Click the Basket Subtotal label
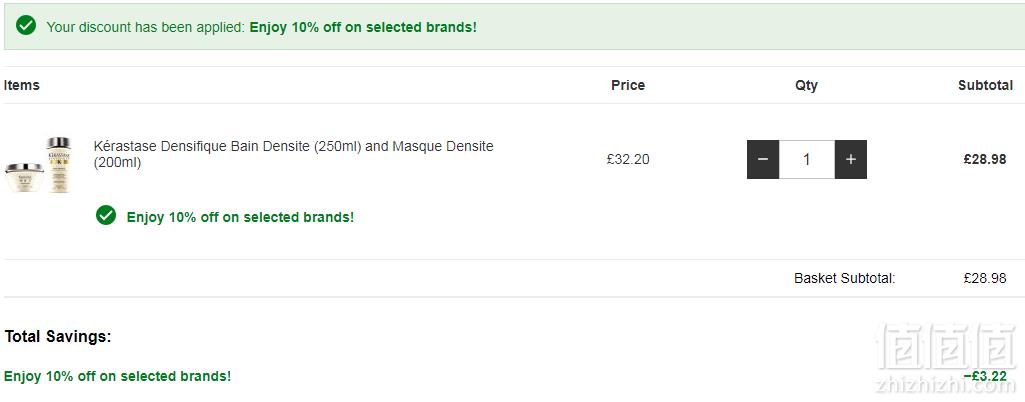This screenshot has width=1025, height=402. [845, 278]
